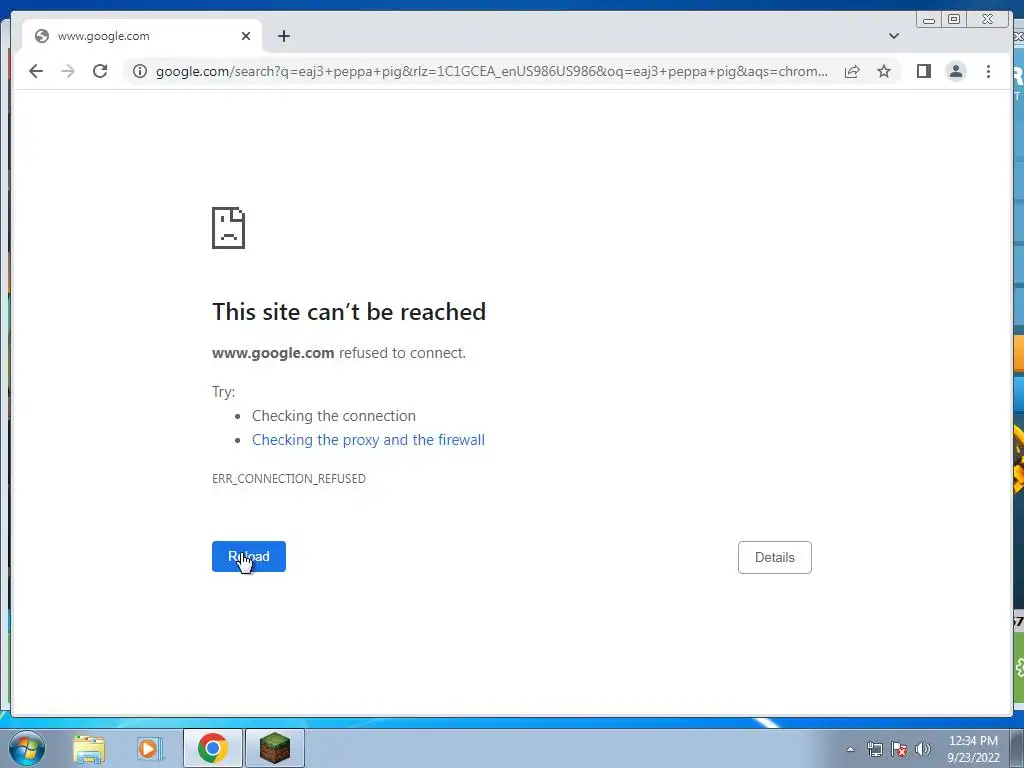The image size is (1024, 768).
Task: Click the 'This site can't be reached' heading
Action: coord(349,312)
